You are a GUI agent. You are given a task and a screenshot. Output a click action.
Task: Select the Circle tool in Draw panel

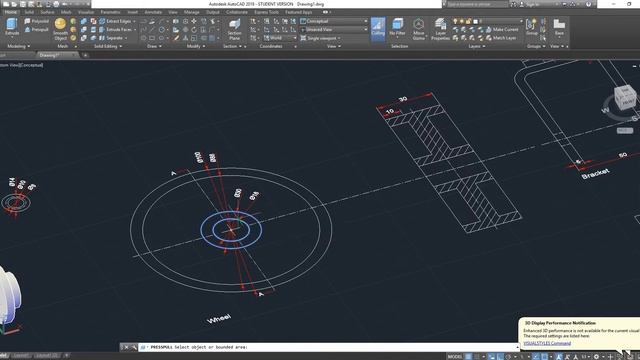coord(162,29)
